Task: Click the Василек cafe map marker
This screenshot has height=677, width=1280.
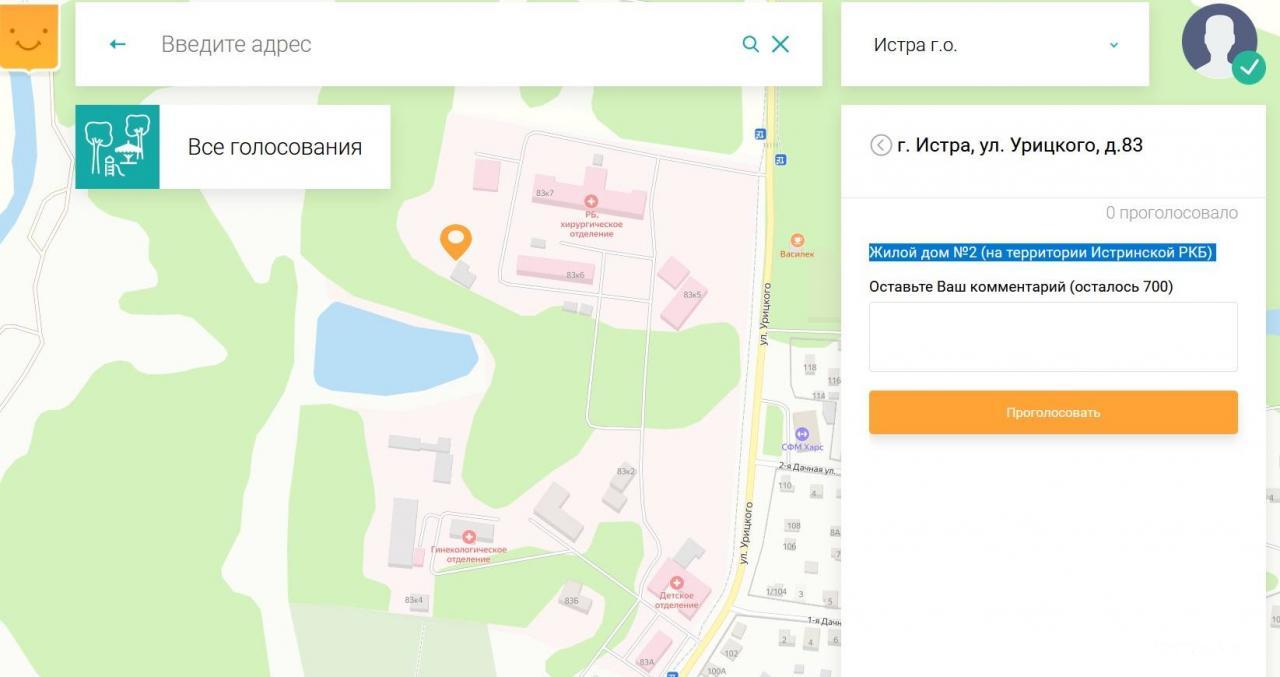Action: [x=797, y=240]
